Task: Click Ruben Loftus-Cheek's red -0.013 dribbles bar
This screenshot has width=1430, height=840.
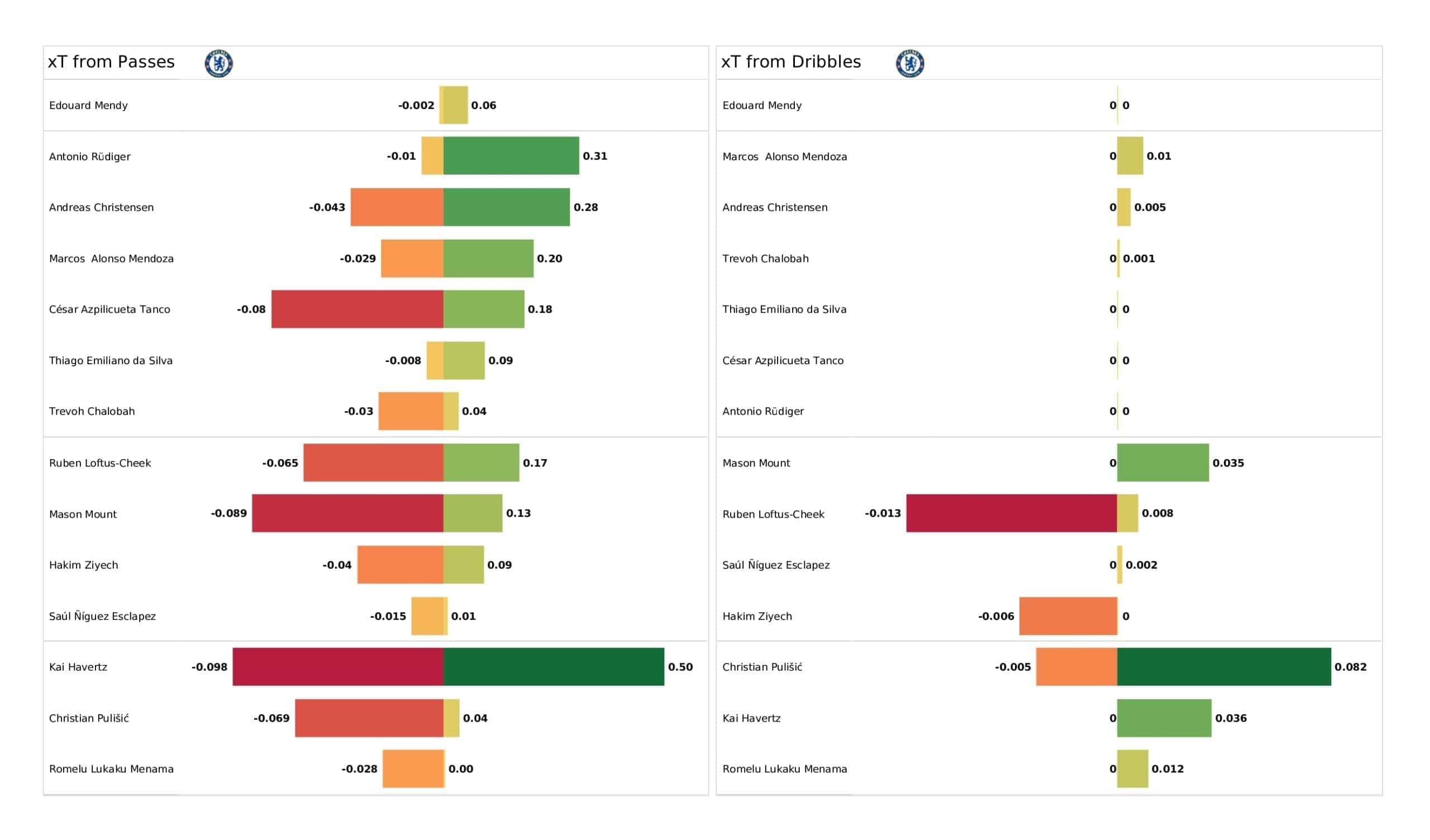Action: (1011, 513)
